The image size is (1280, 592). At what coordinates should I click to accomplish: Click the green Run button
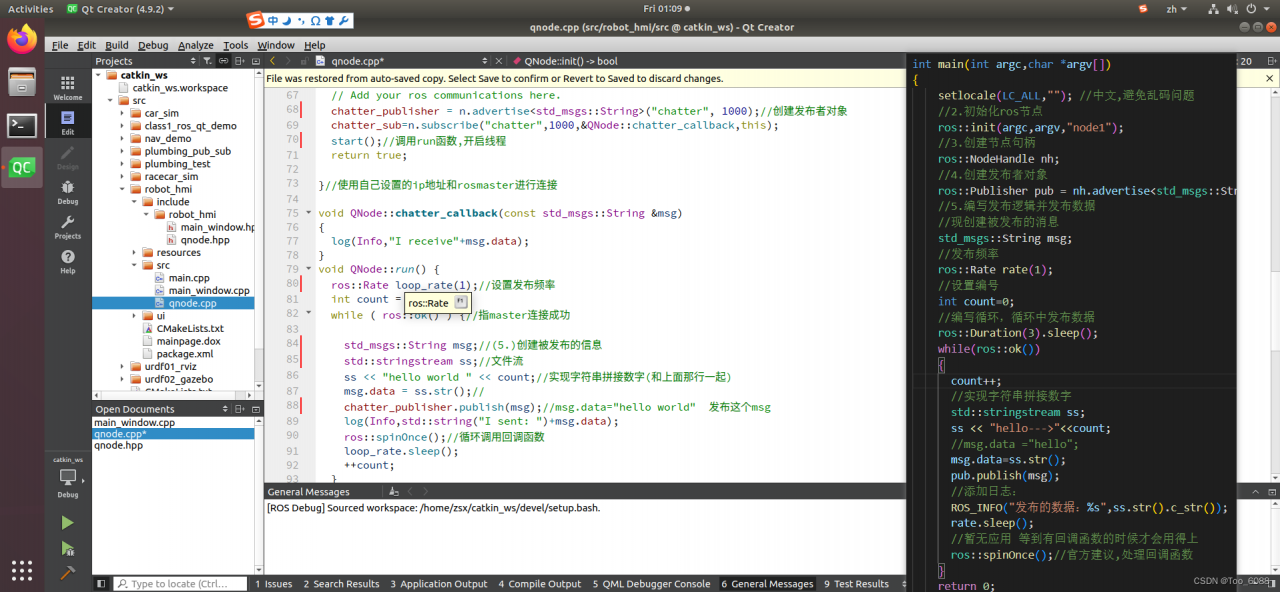pyautogui.click(x=67, y=523)
